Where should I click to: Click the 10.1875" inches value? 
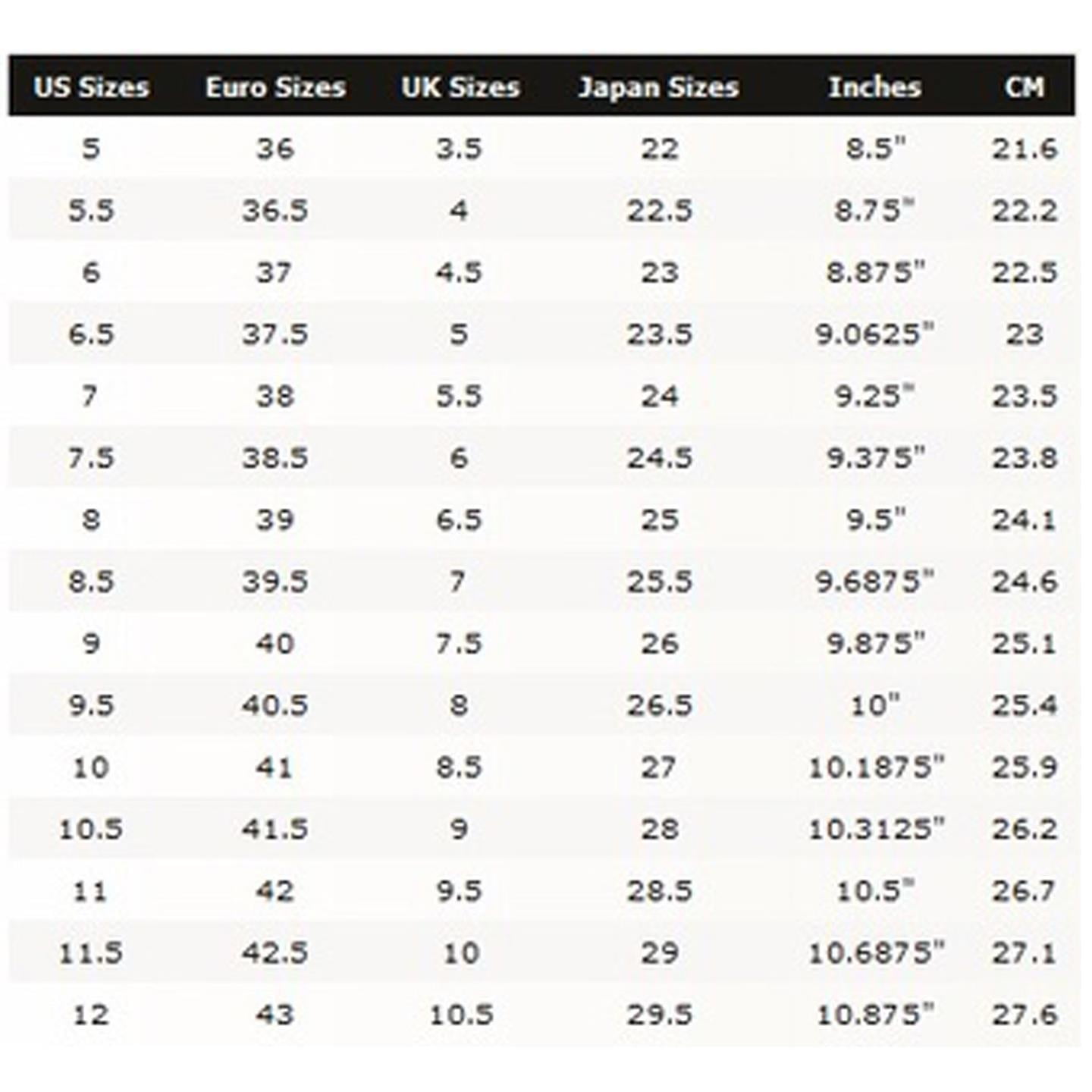coord(877,767)
